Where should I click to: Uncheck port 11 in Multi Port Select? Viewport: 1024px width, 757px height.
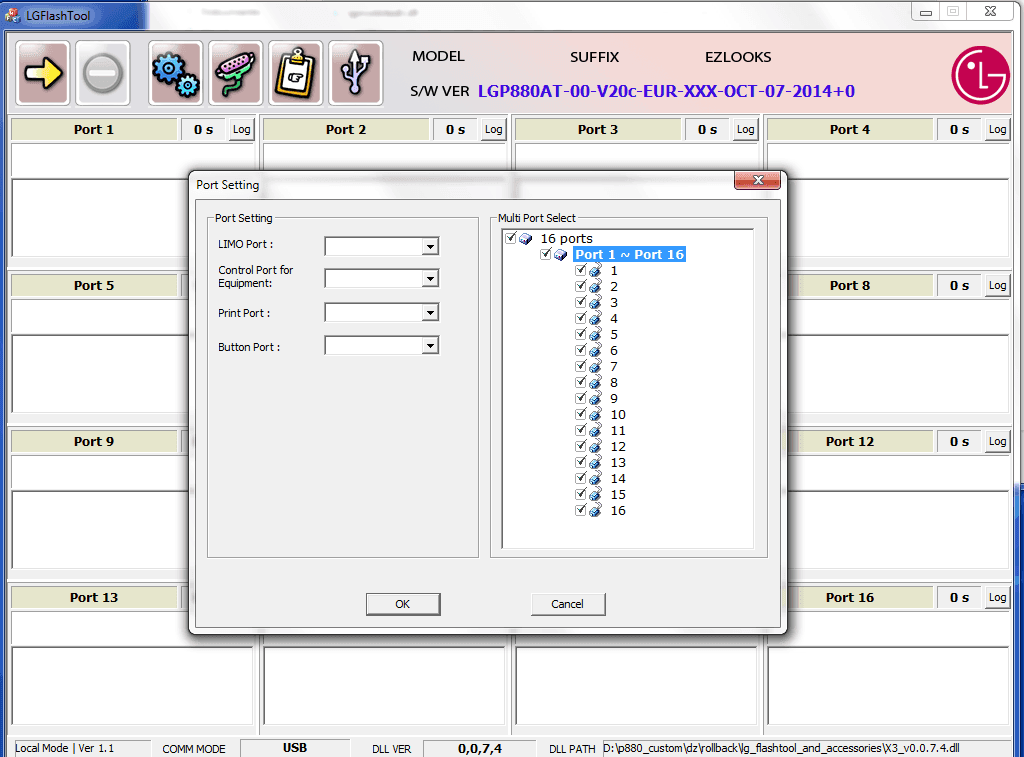(581, 430)
